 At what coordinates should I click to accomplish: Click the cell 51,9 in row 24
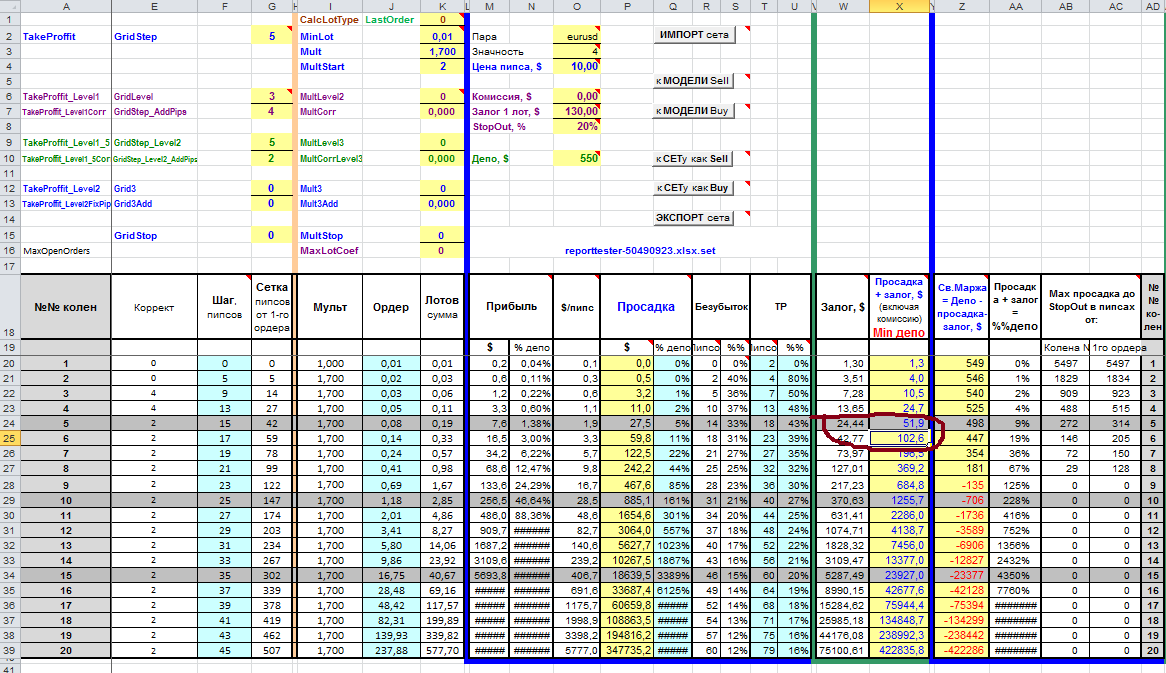tap(899, 423)
